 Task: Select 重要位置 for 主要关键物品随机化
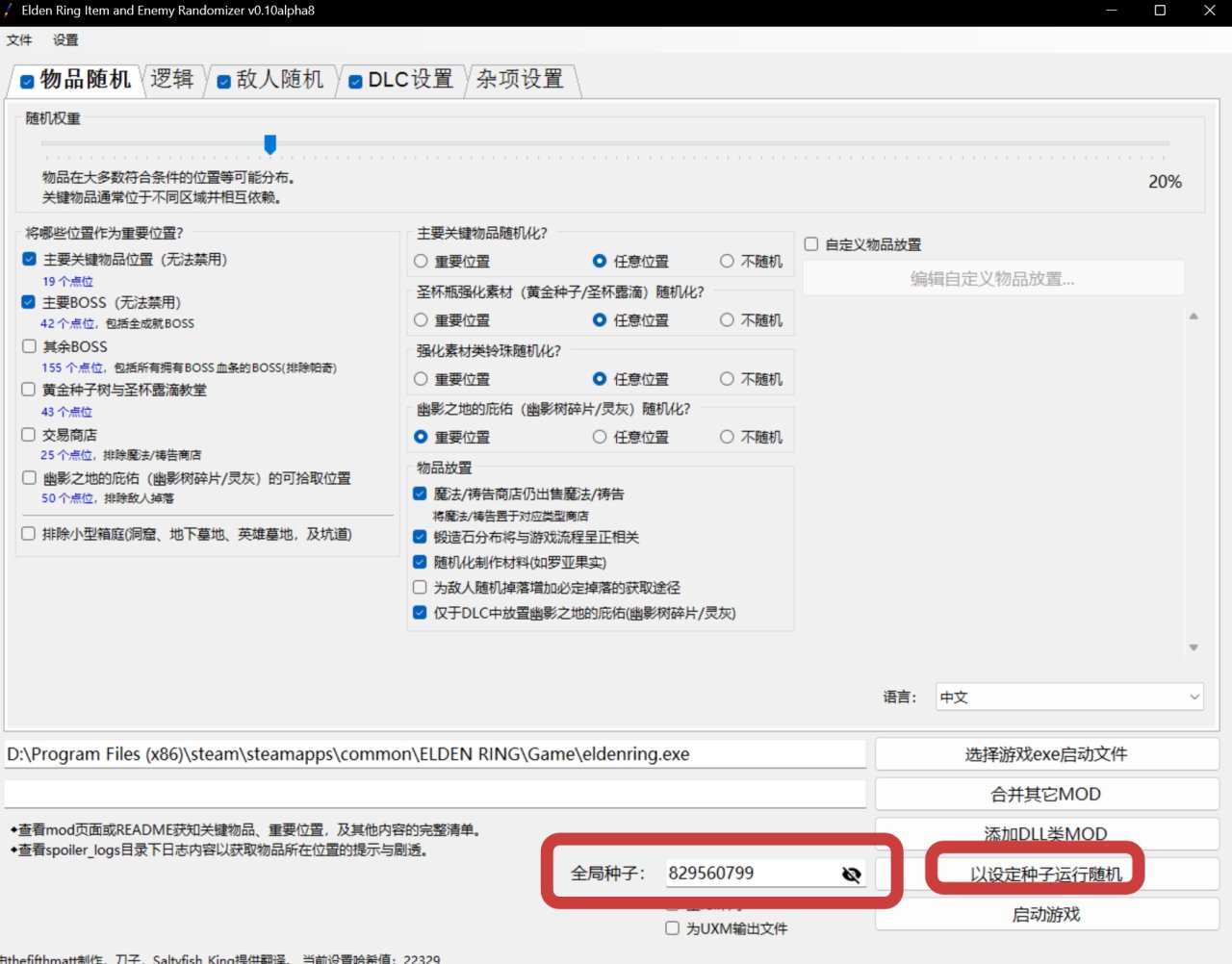point(421,261)
